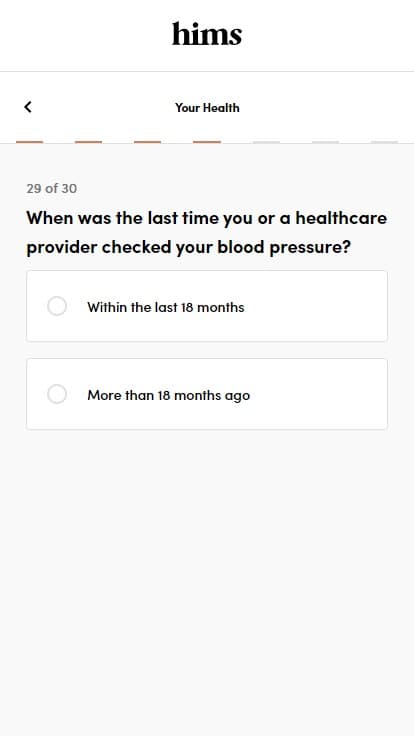Click the More than 18 months ago label

(169, 395)
